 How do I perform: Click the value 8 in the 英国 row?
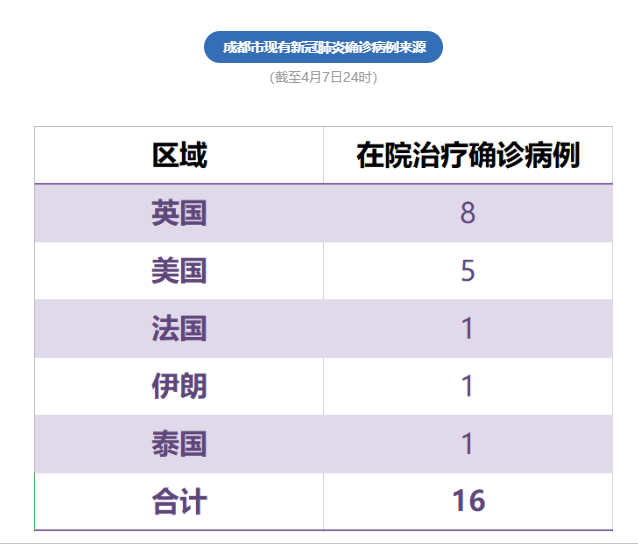click(x=468, y=213)
